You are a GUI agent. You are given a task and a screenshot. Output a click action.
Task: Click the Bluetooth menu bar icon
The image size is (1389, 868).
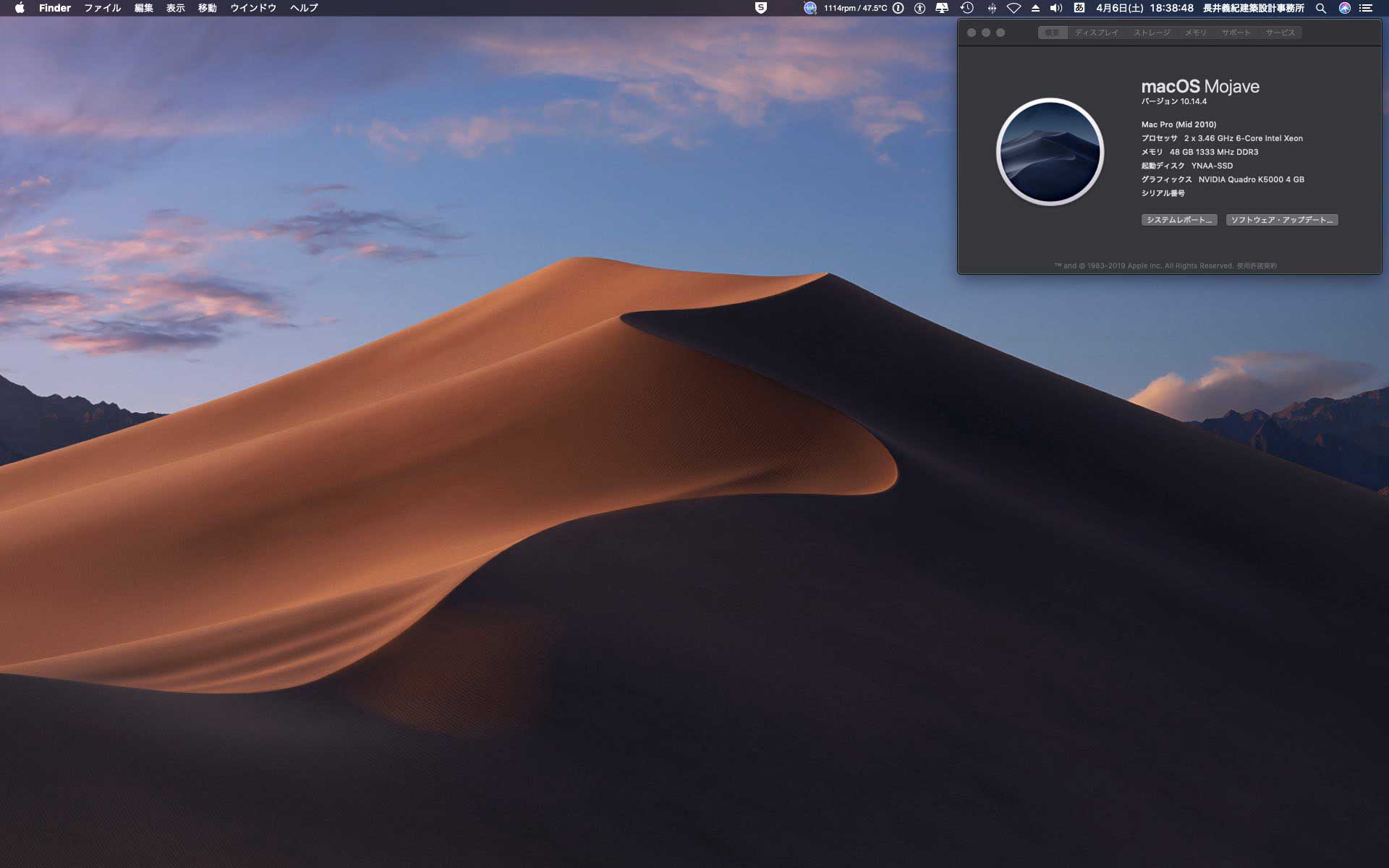(992, 8)
